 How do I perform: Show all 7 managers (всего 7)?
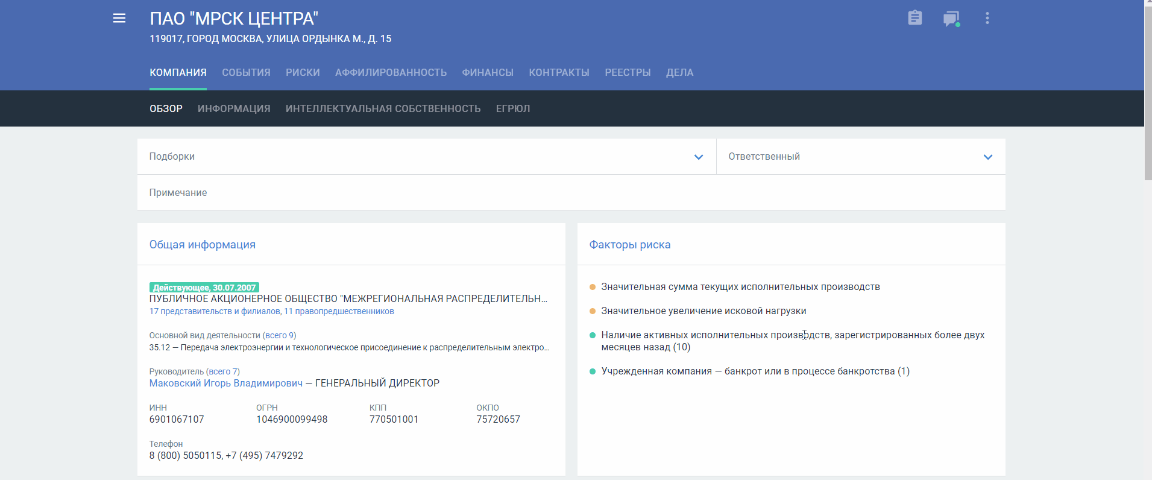point(223,371)
